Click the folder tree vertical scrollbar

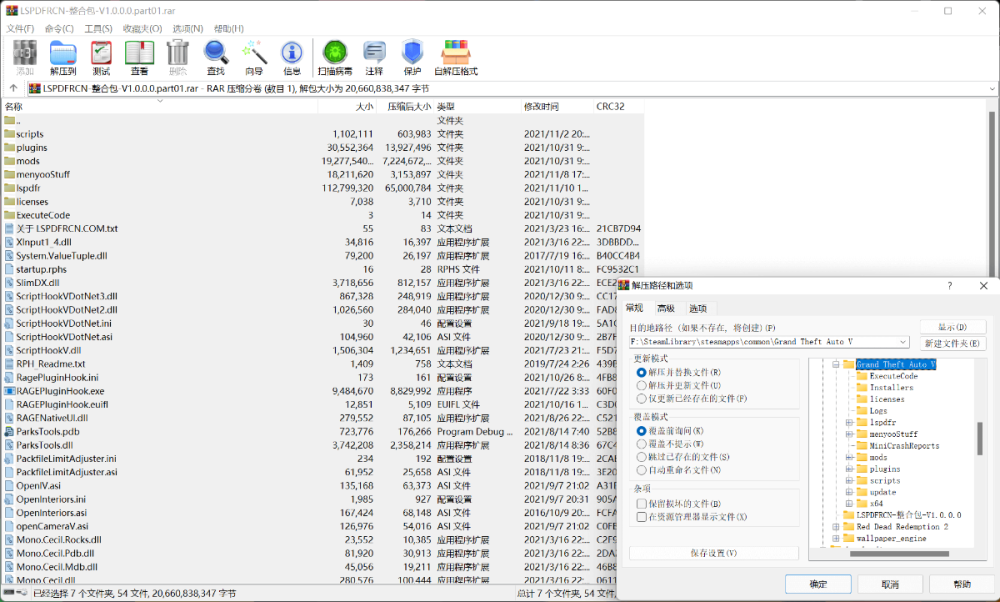[x=980, y=437]
